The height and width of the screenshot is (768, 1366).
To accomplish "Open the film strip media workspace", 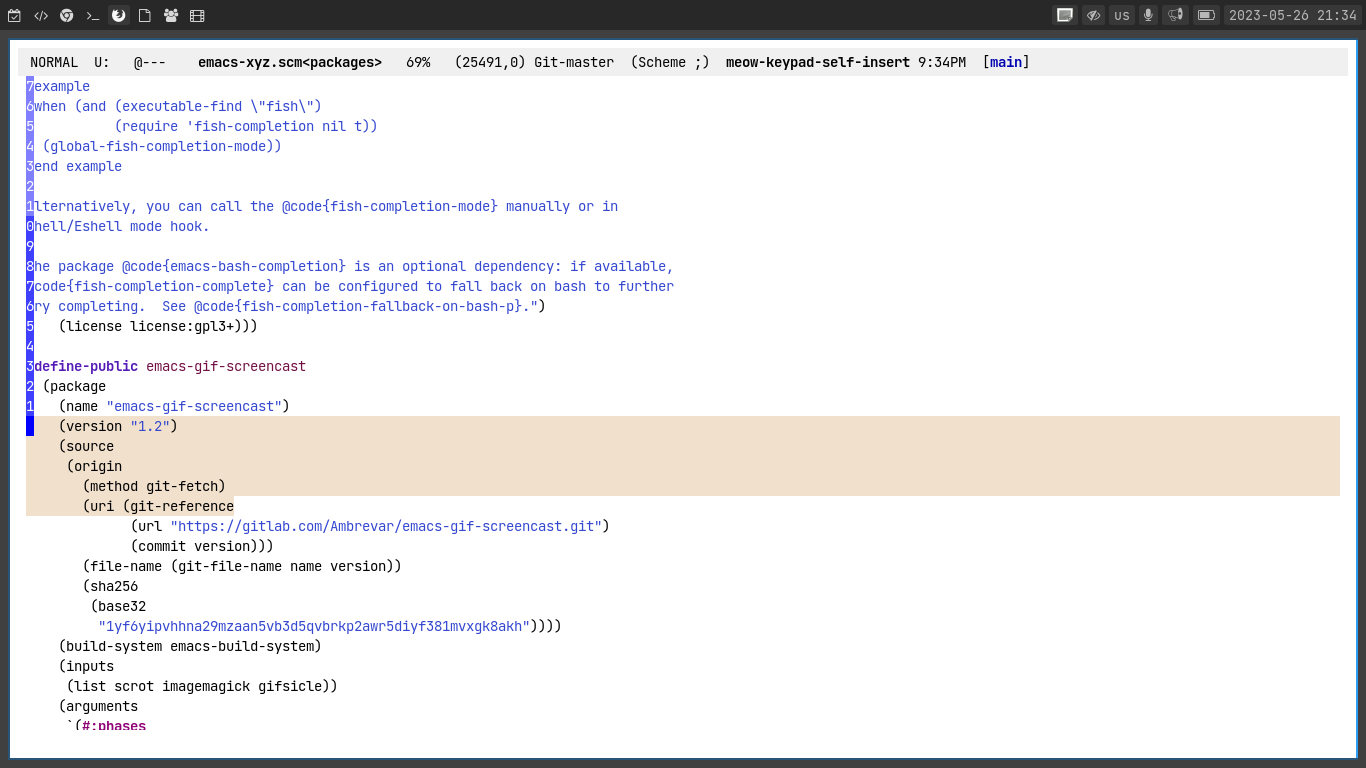I will pos(197,15).
